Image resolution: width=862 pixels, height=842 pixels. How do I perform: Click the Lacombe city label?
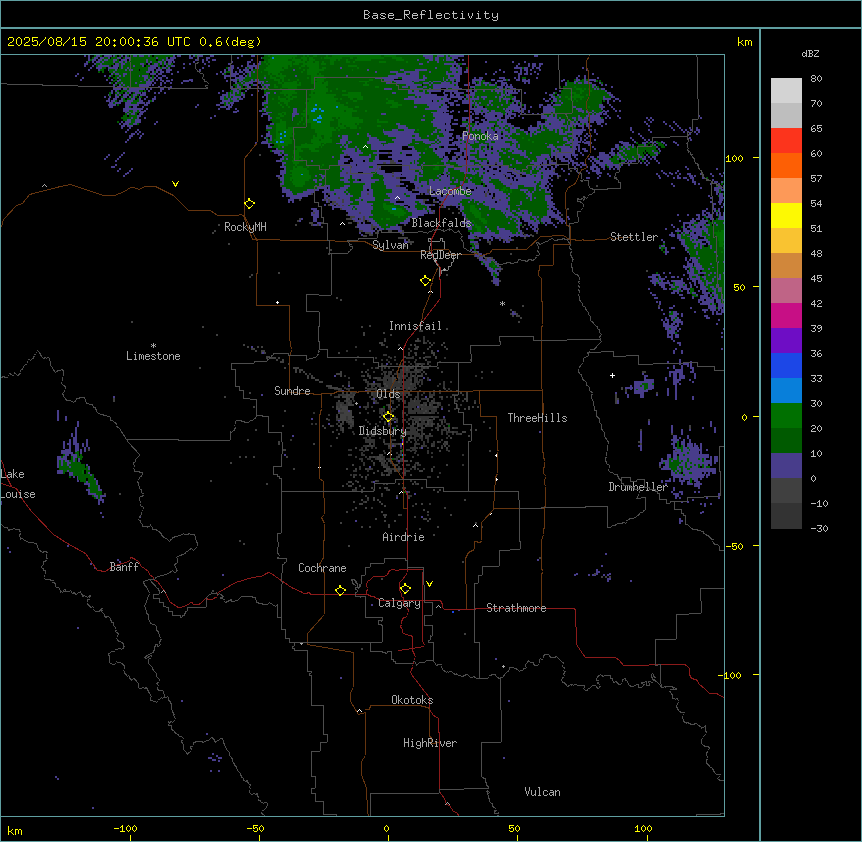(450, 191)
